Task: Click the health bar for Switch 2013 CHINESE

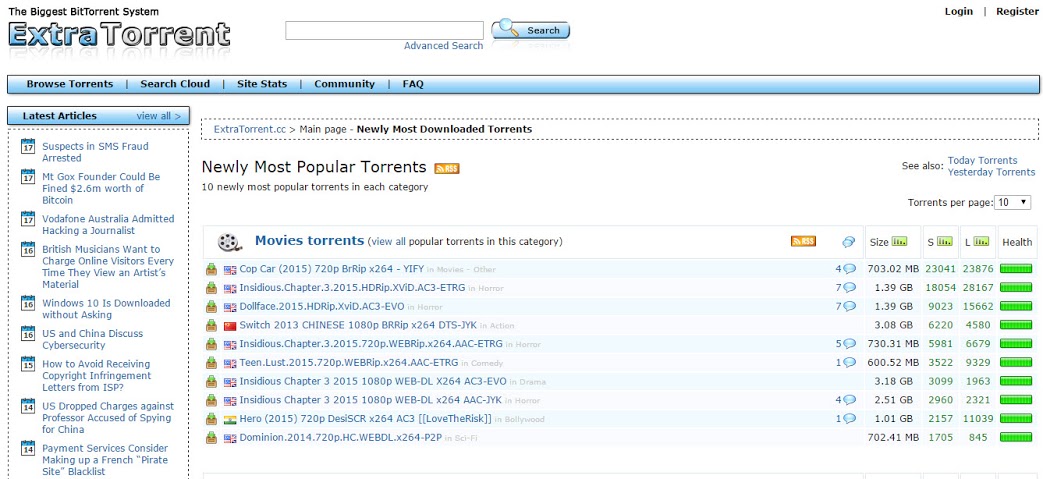Action: point(1016,325)
